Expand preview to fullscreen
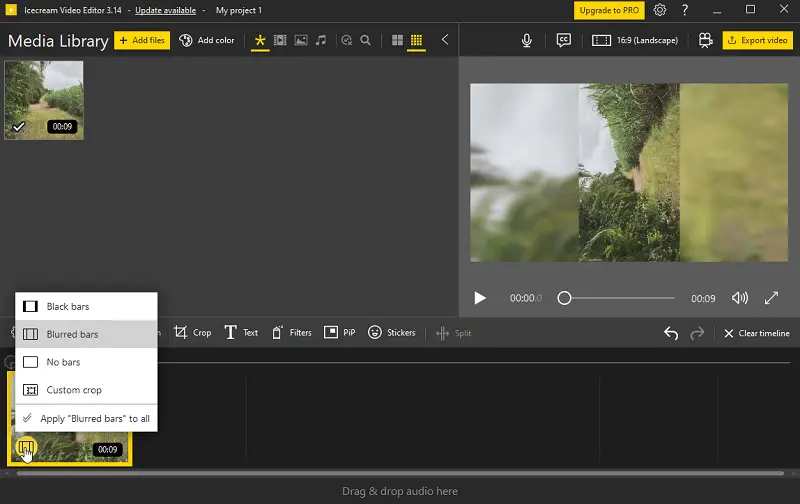This screenshot has height=504, width=800. [771, 298]
